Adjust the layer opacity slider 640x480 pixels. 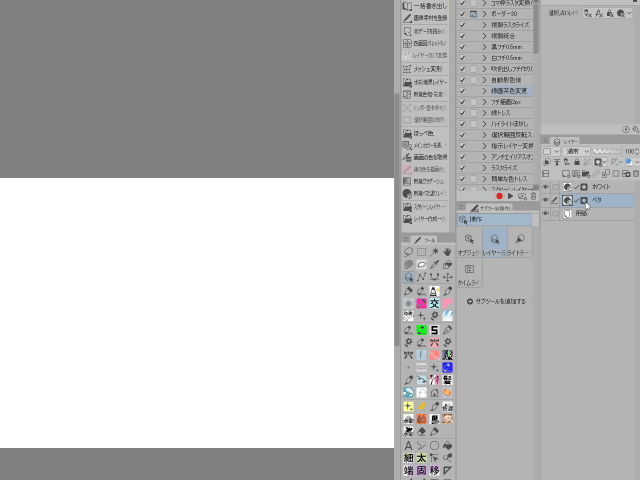tap(607, 151)
